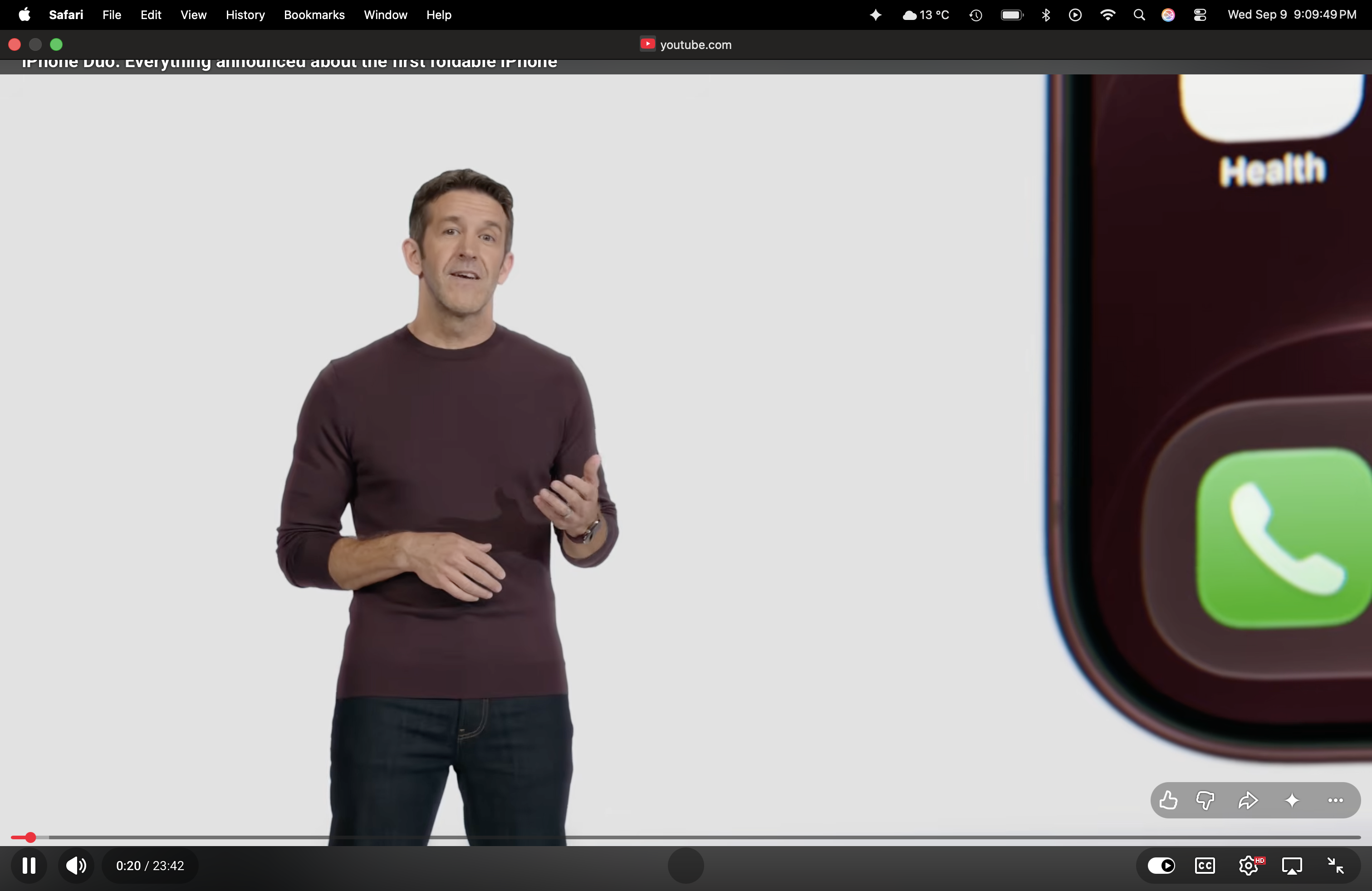1372x891 pixels.
Task: Open the weather 13 °C menu item
Action: (926, 15)
